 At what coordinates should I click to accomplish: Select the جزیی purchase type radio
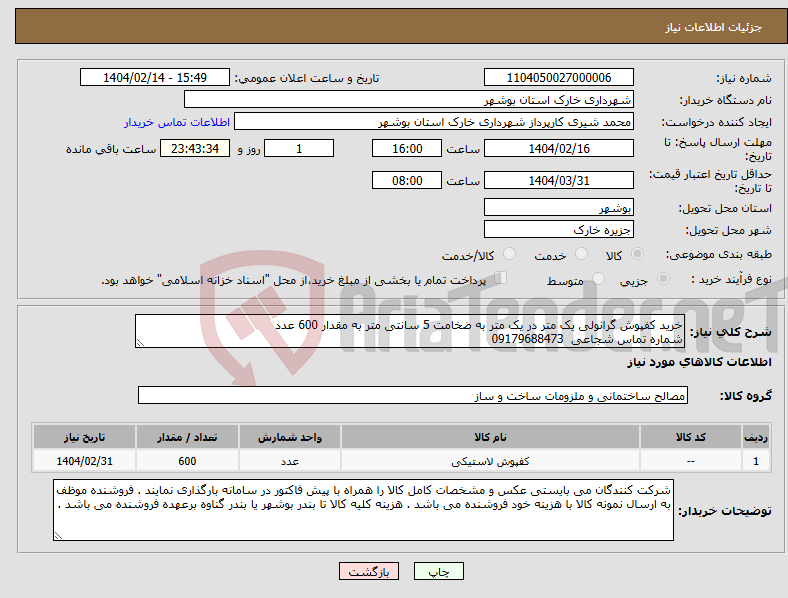(x=663, y=278)
